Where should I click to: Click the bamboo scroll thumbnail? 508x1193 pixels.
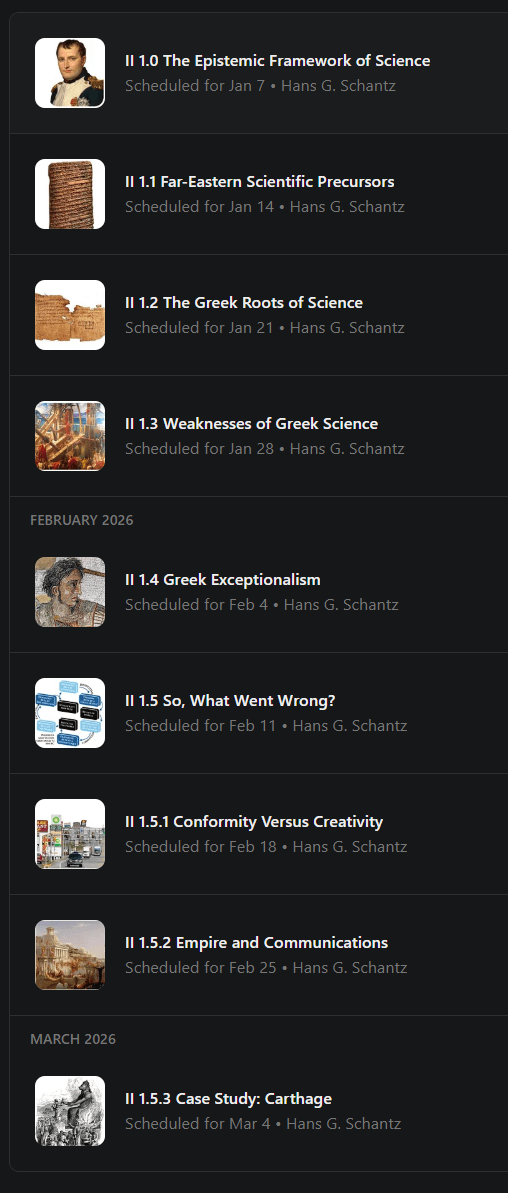70,194
